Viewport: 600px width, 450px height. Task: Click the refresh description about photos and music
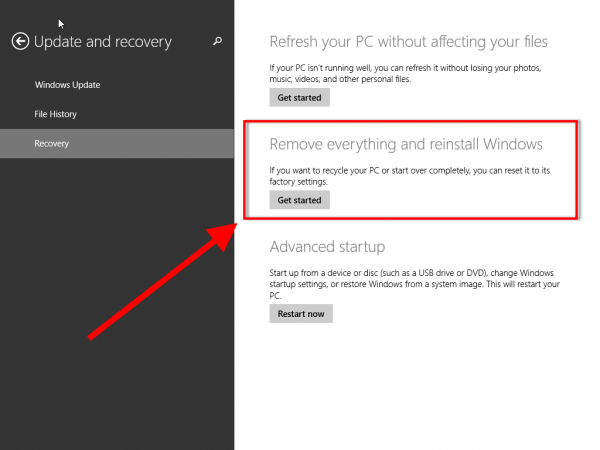(x=405, y=73)
